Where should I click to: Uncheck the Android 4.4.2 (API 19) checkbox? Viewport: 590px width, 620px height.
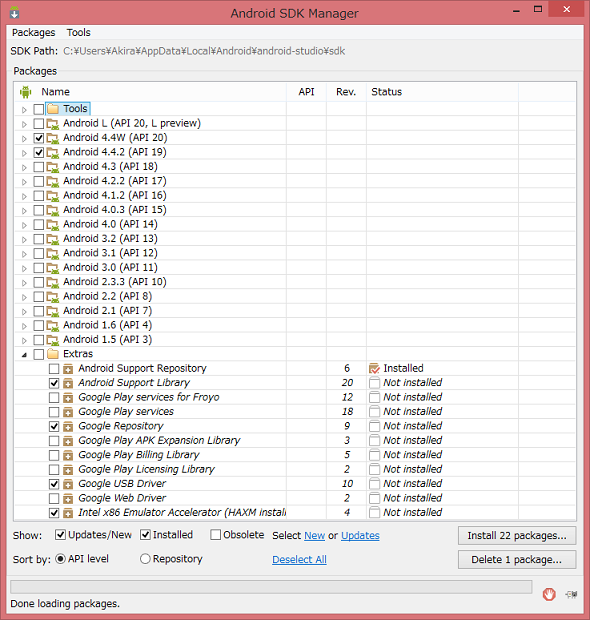[39, 153]
